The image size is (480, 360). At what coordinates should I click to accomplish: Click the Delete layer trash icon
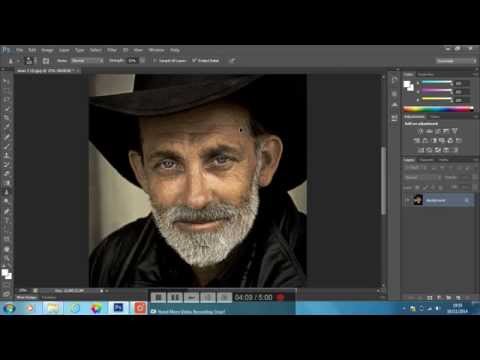[x=467, y=297]
